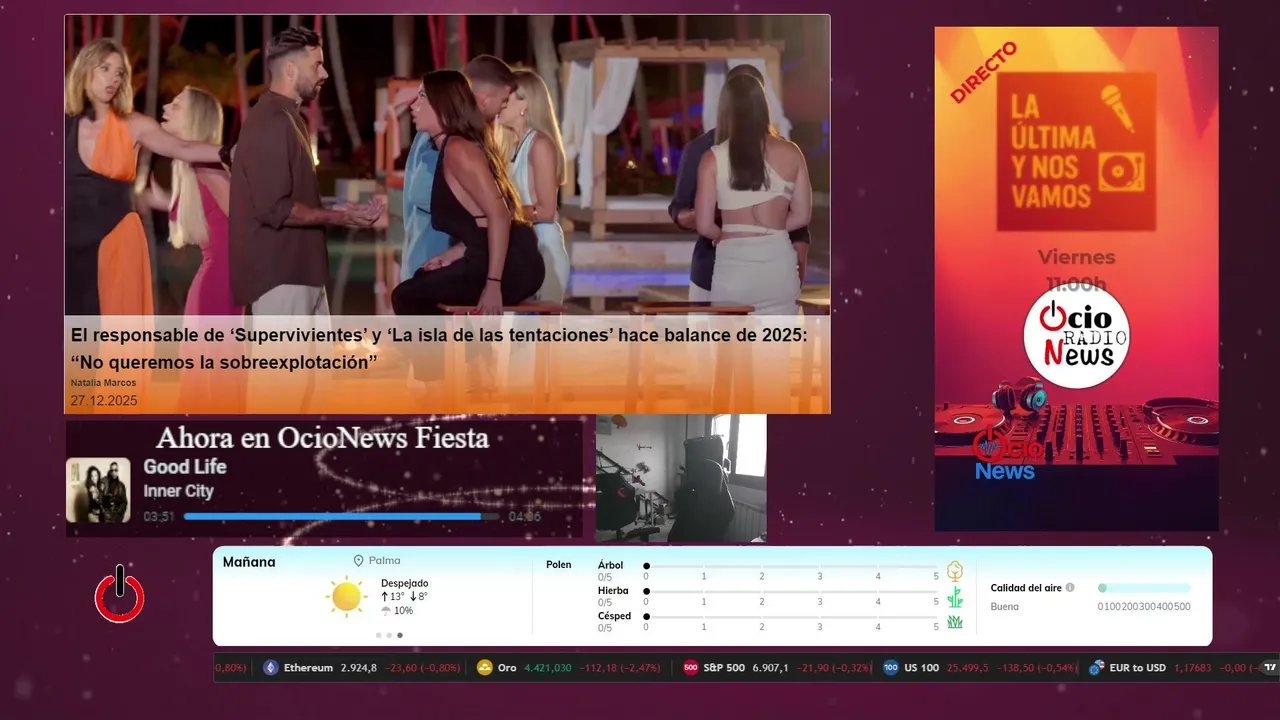Click the microphone icon on the poster
This screenshot has width=1280, height=720.
[1117, 108]
